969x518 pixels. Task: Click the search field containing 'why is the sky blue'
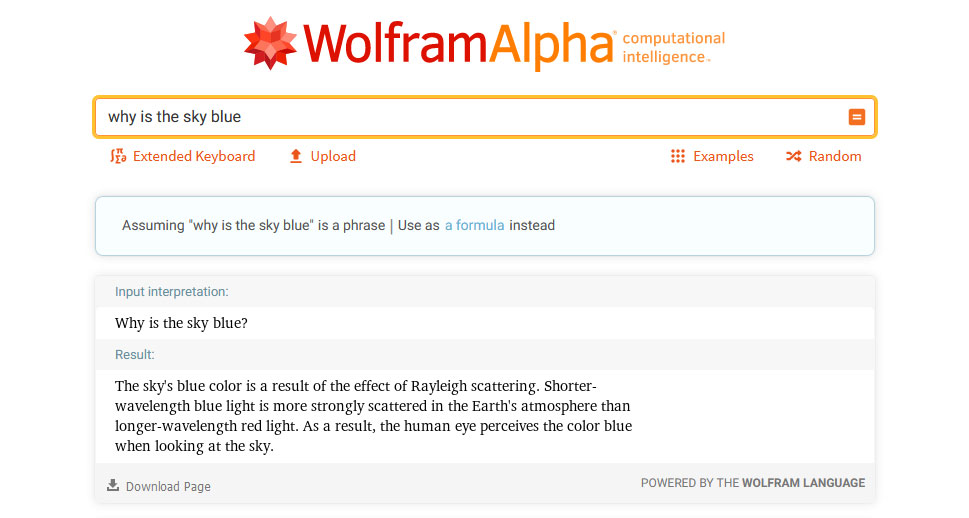(484, 117)
